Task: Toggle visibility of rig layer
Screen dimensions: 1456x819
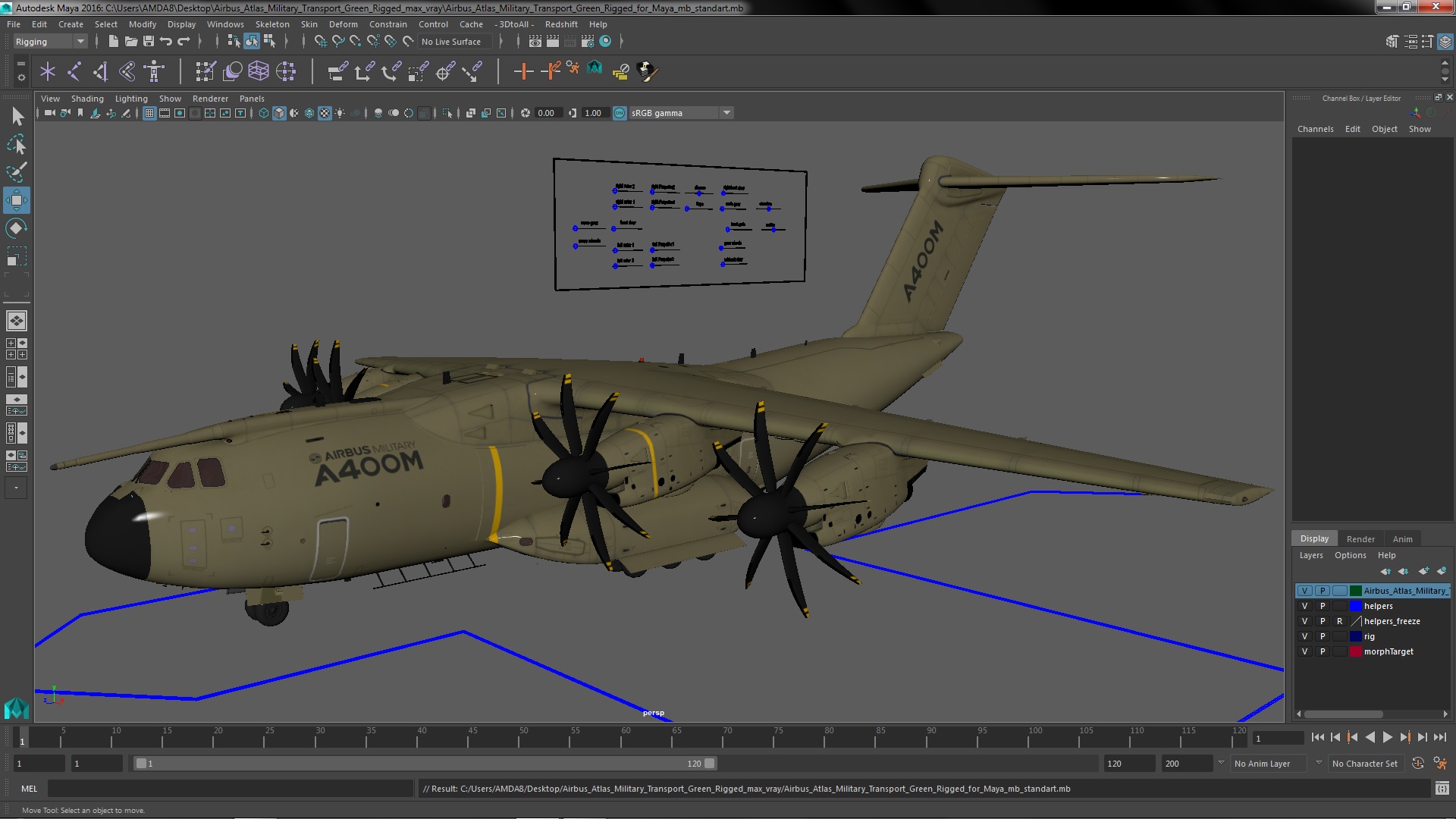Action: click(x=1304, y=636)
